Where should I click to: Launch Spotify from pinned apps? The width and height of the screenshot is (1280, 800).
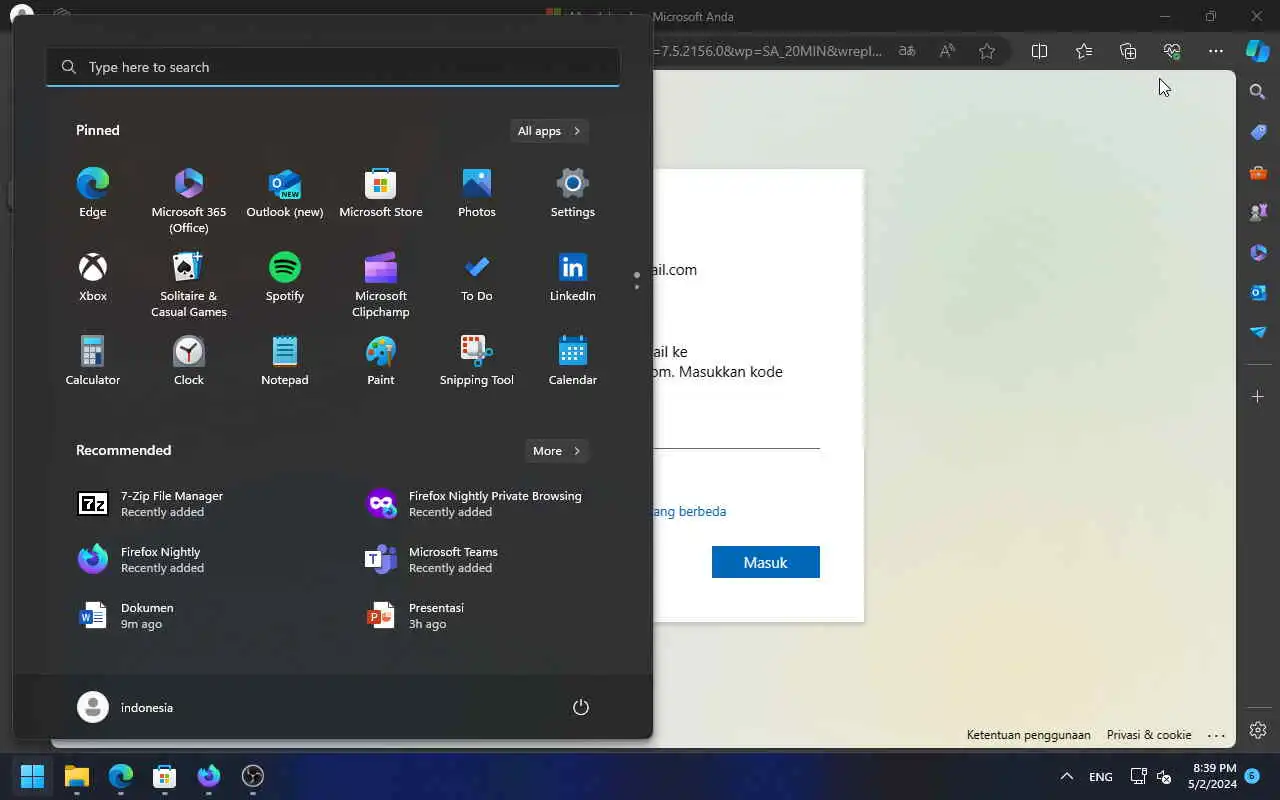[285, 277]
